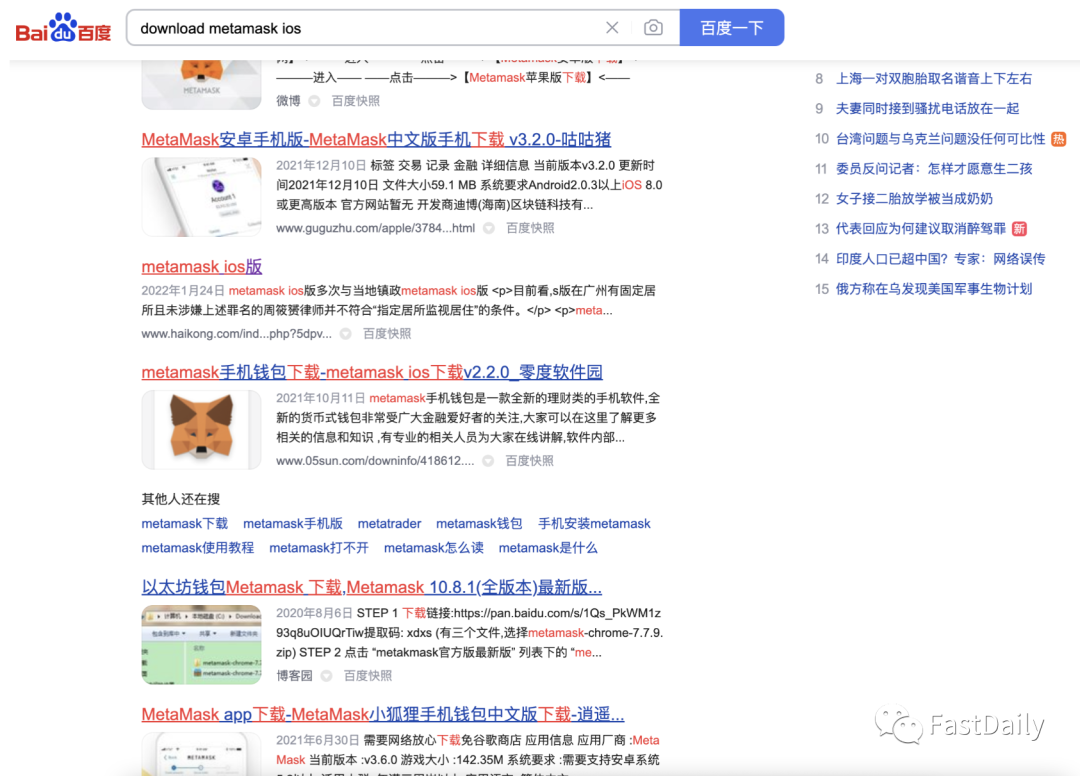Open hot topic 委员反问记者：怎样才愿意生二孩
The width and height of the screenshot is (1080, 776).
click(933, 169)
